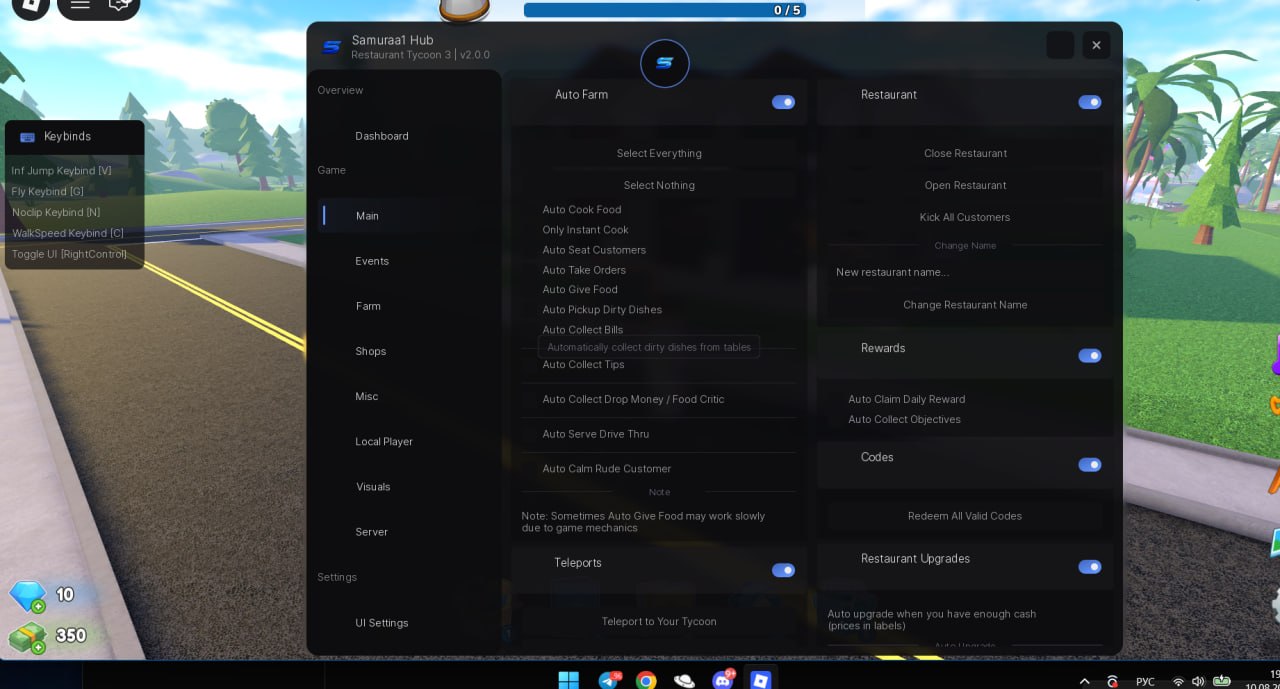
Task: Switch to the Events sidebar tab
Action: [x=370, y=261]
